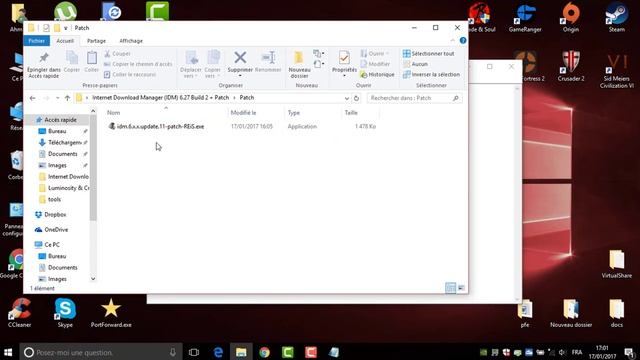
Task: Click Aucun selection option
Action: [x=416, y=64]
